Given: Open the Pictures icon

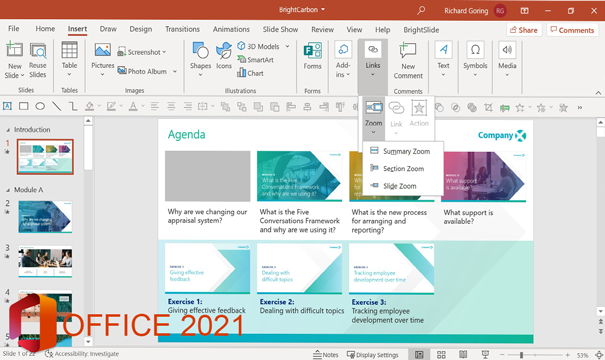Looking at the screenshot, I should pyautogui.click(x=103, y=50).
